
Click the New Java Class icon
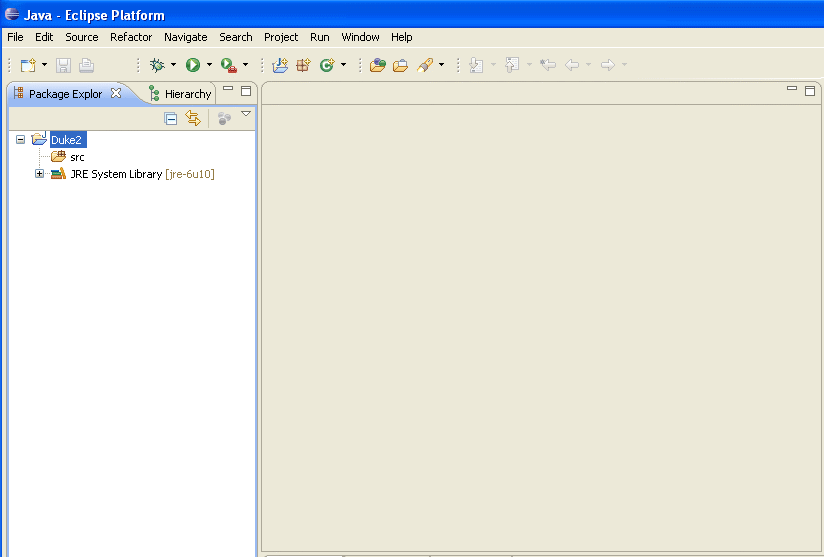point(327,65)
